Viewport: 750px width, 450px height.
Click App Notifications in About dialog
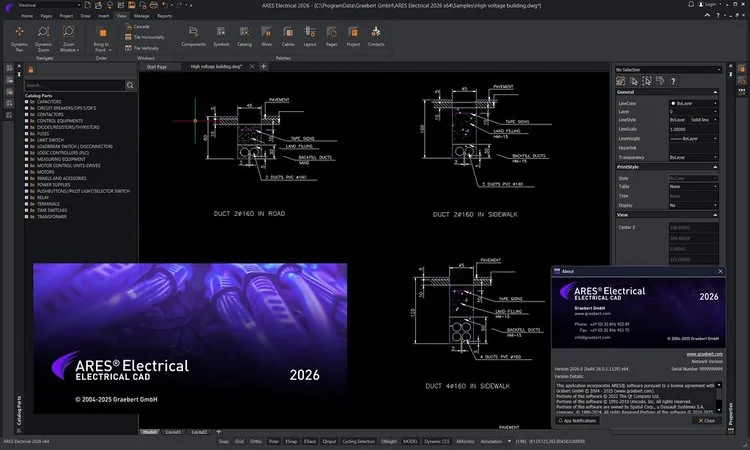coord(577,421)
